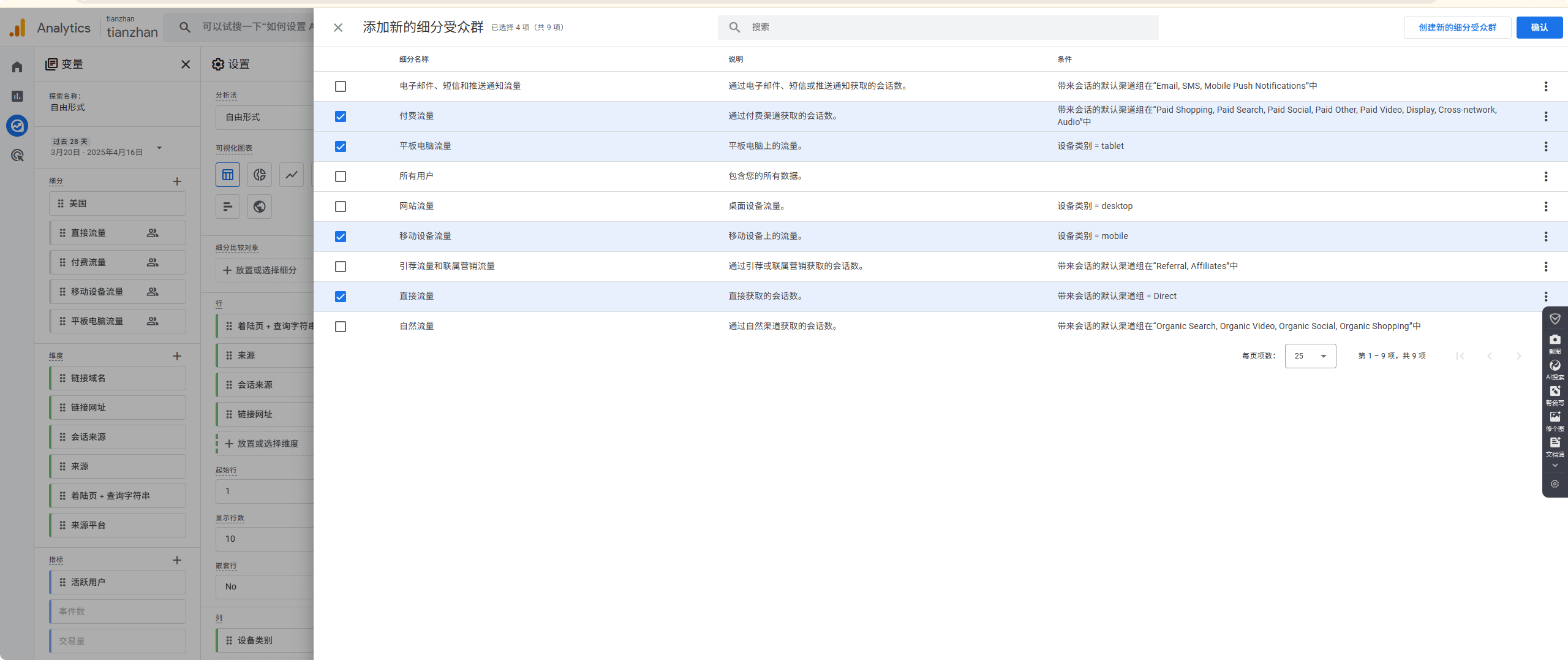Open more options for 电子邮件、短信和推送通知流量 row

1545,86
